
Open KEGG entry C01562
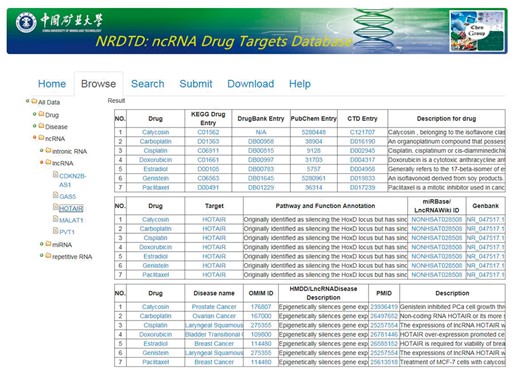208,132
